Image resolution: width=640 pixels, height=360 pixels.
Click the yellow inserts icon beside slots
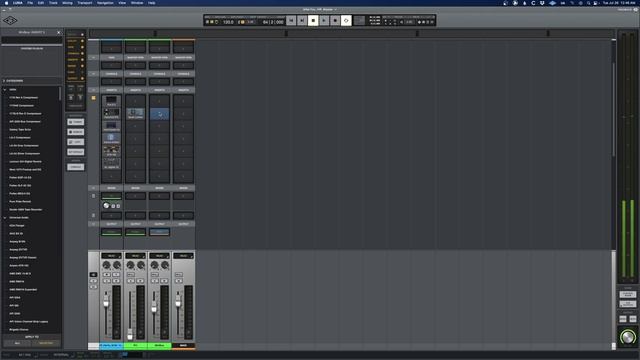pos(93,98)
